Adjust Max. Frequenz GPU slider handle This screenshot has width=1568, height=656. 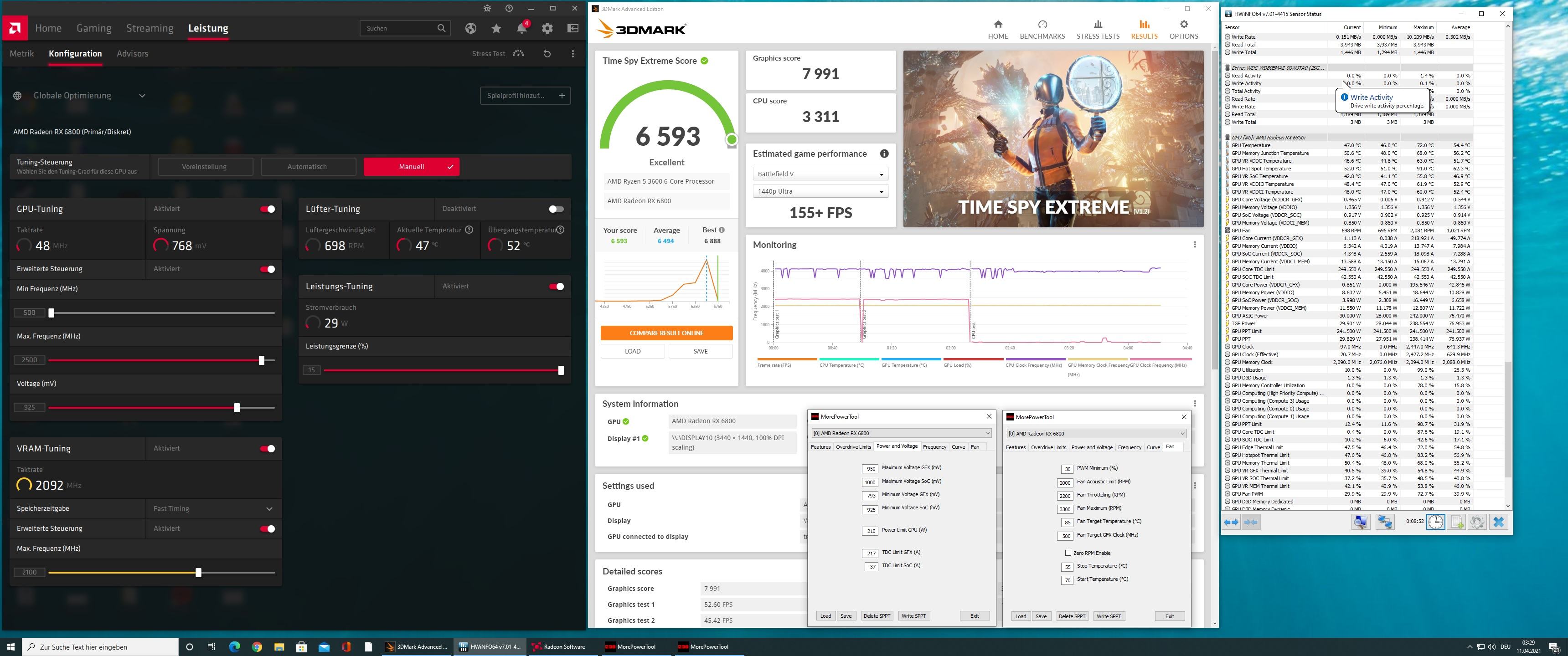tap(262, 360)
